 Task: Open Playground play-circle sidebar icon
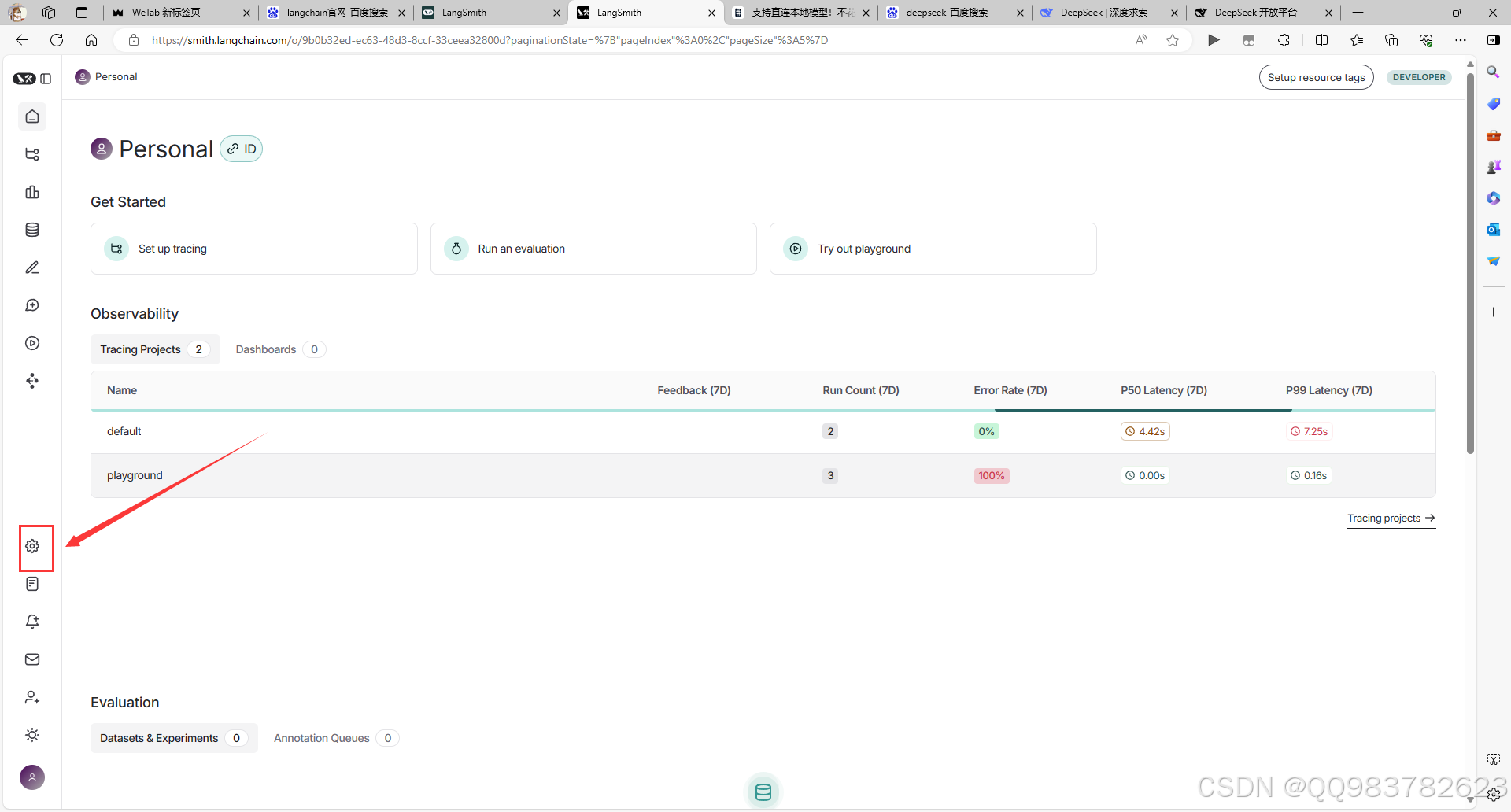point(32,343)
